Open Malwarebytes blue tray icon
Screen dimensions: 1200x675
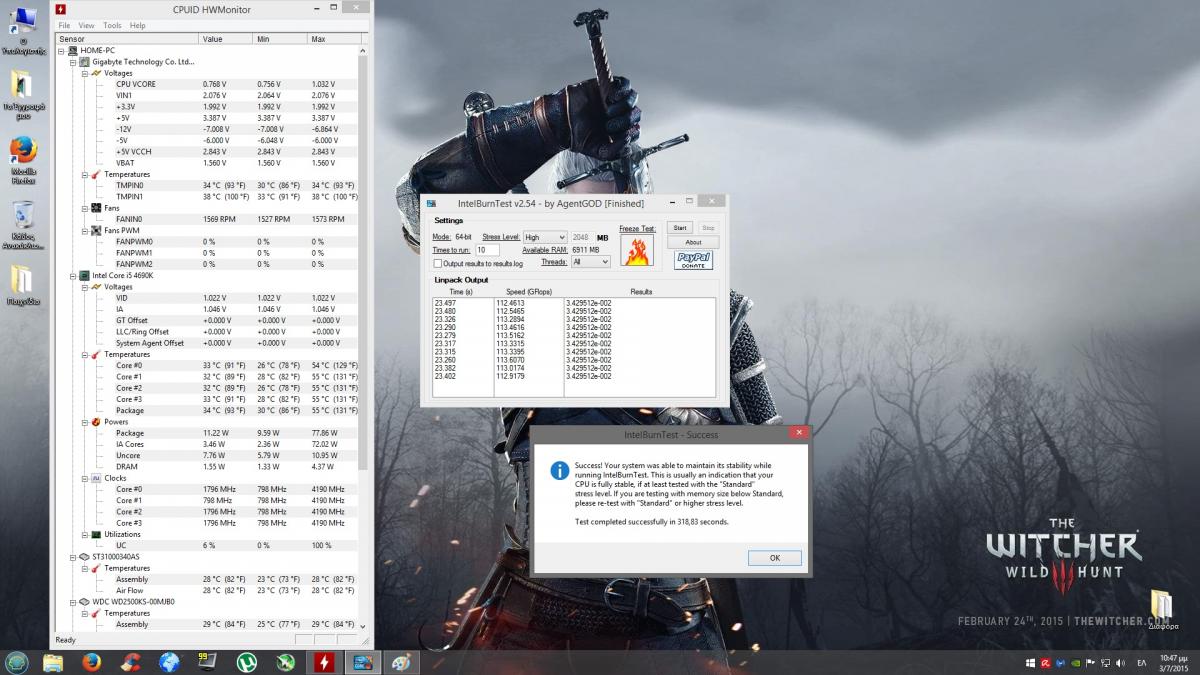[x=1059, y=662]
